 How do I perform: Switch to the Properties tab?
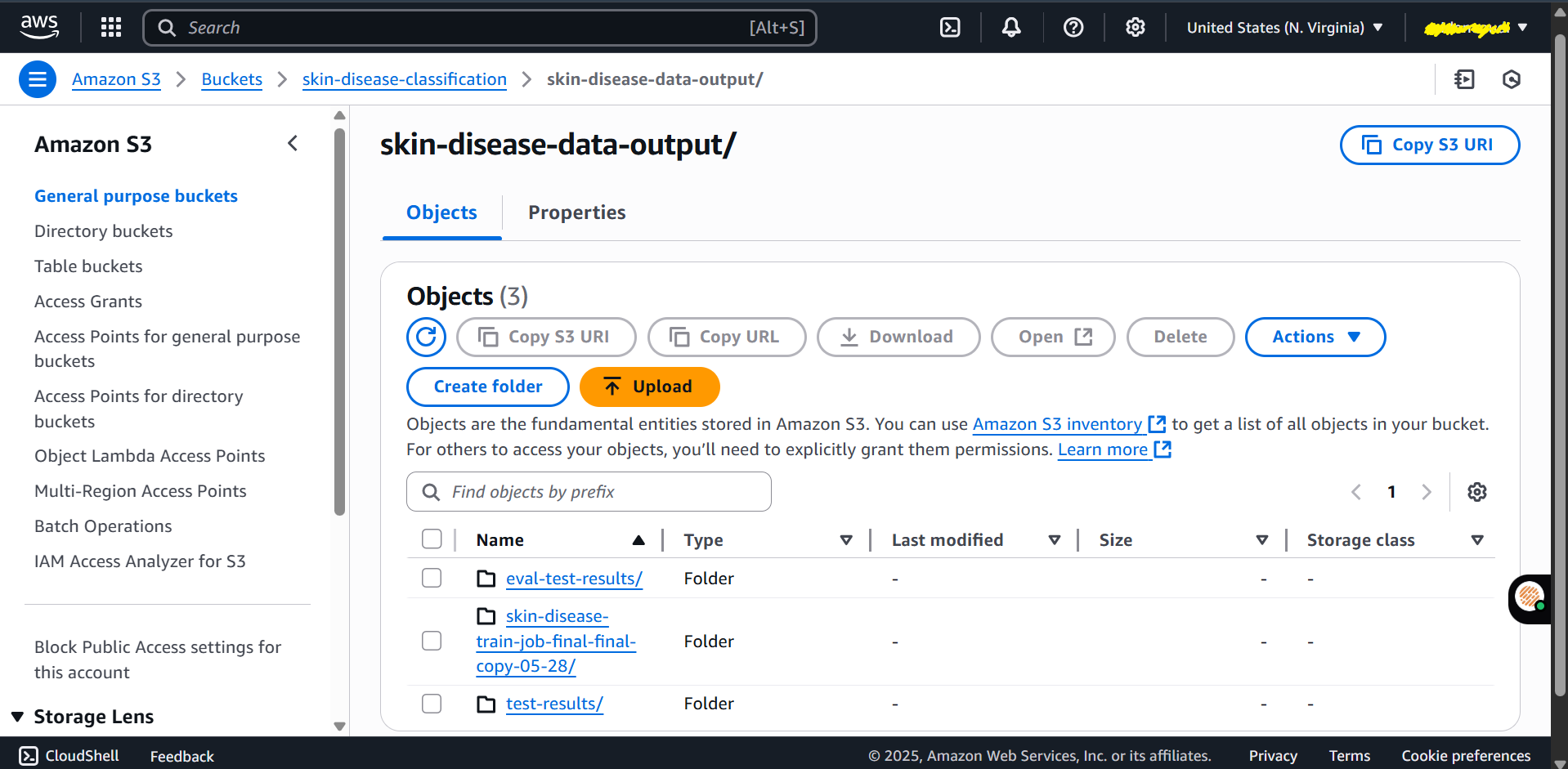(x=577, y=212)
